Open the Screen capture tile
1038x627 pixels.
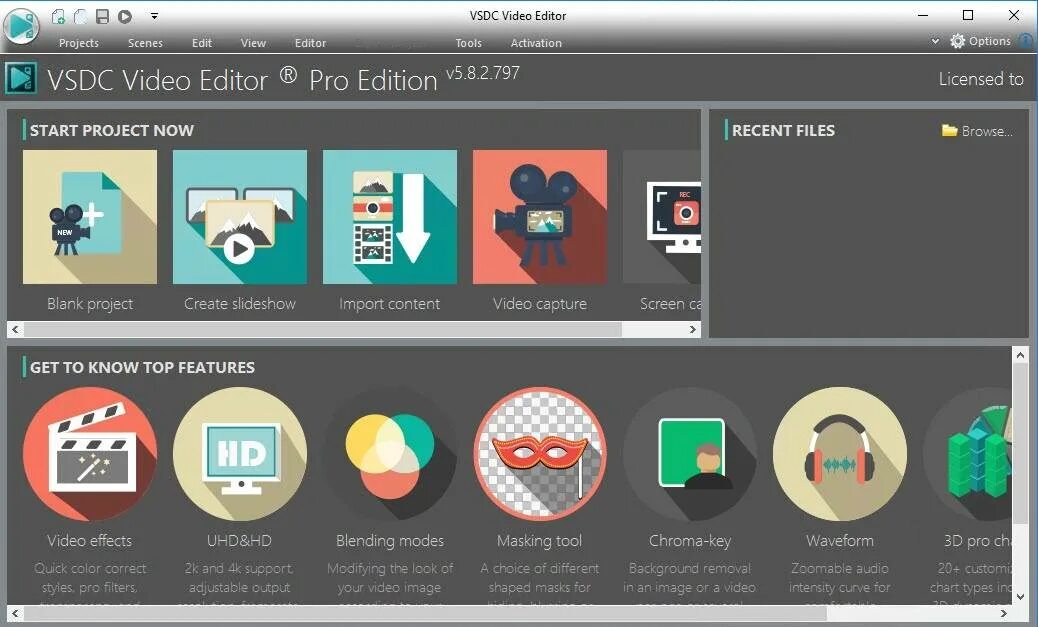tap(662, 217)
